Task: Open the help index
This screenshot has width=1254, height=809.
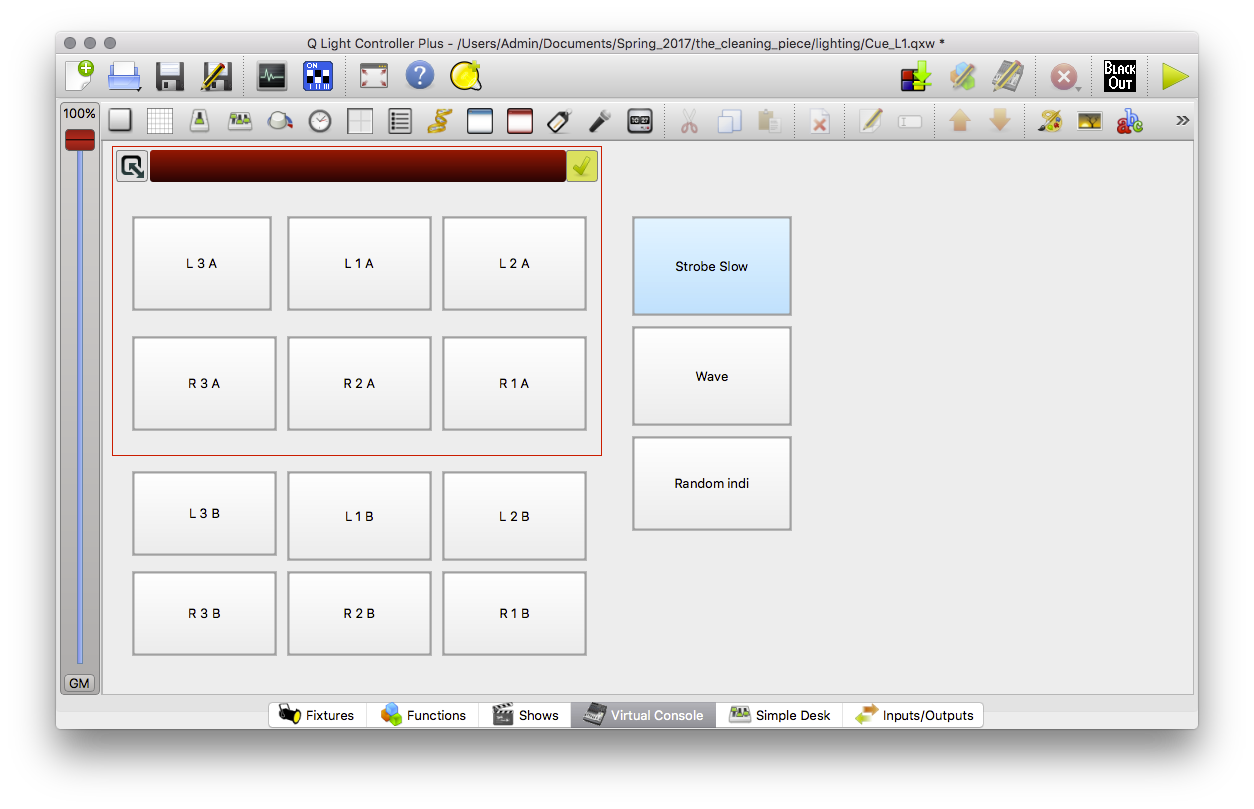Action: [420, 76]
